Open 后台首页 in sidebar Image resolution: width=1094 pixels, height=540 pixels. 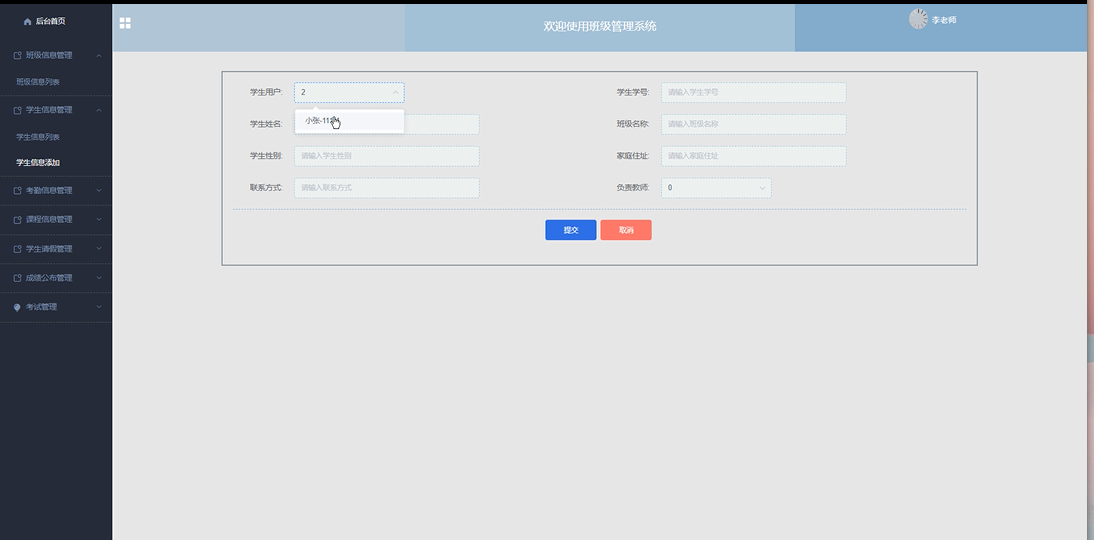coord(50,22)
